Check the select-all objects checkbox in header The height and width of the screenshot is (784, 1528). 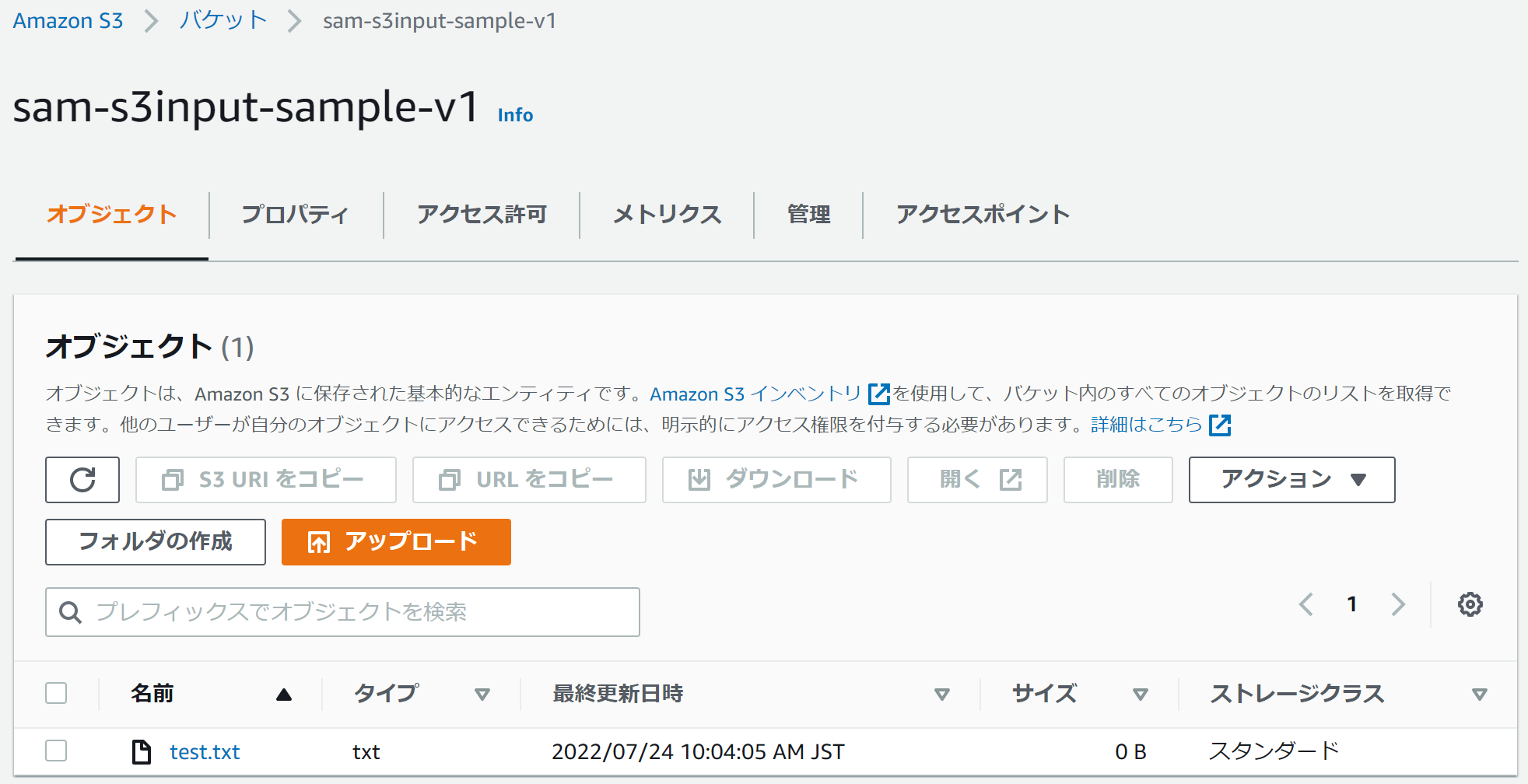(55, 692)
